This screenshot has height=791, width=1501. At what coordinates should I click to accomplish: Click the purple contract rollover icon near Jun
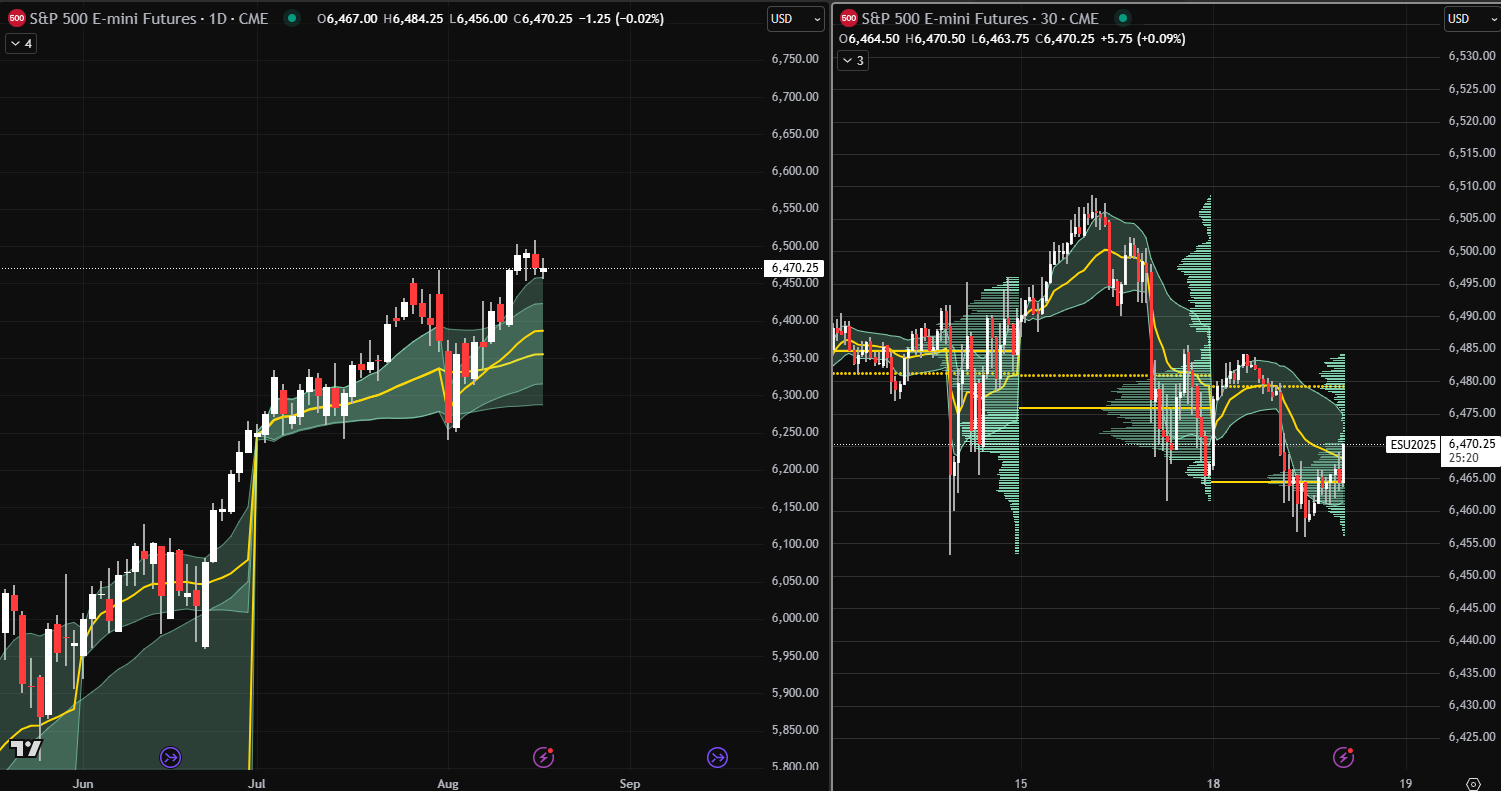point(170,757)
